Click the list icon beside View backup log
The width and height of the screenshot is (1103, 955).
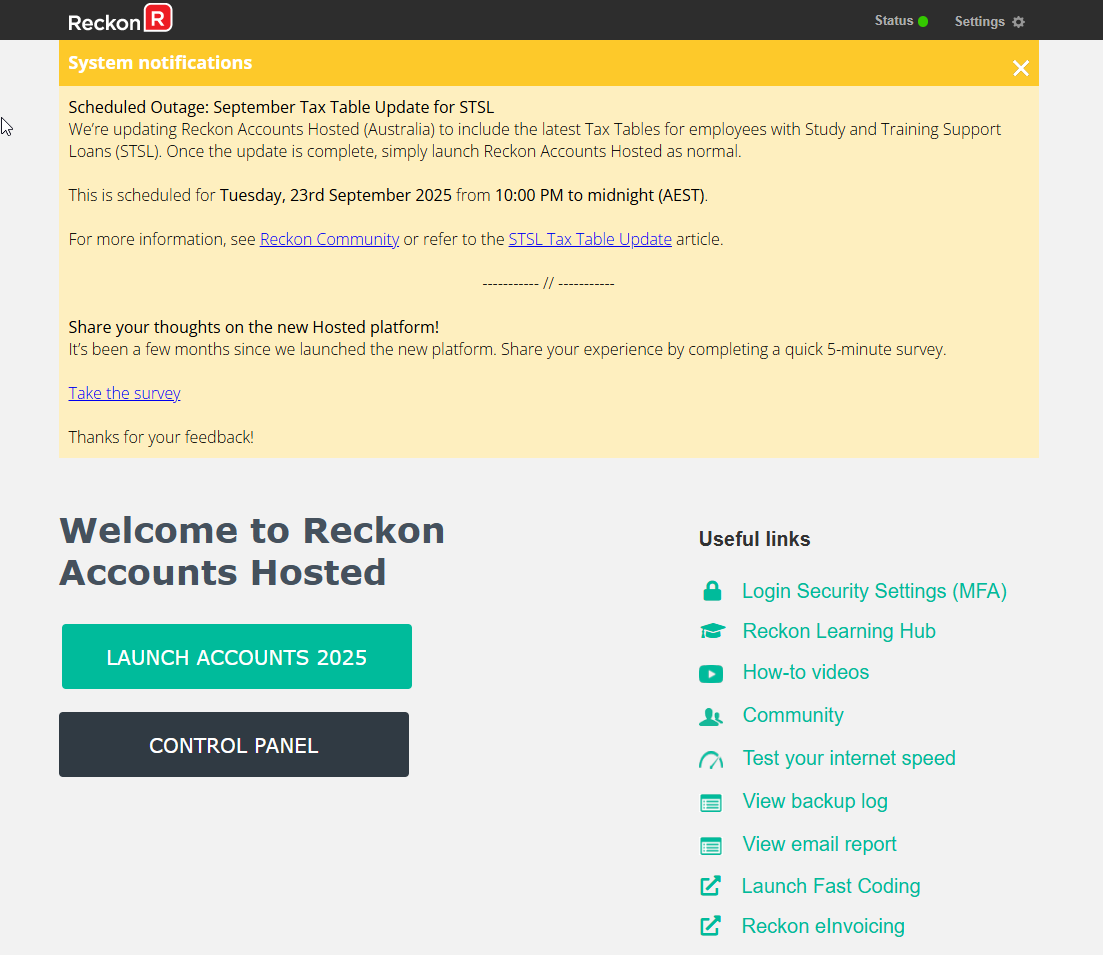(x=711, y=802)
